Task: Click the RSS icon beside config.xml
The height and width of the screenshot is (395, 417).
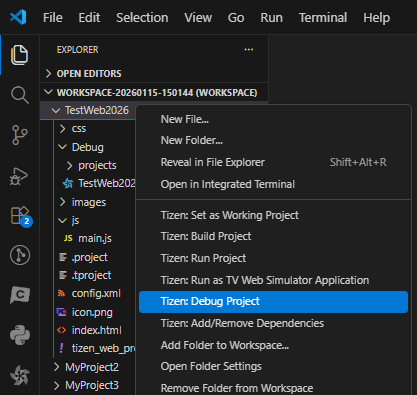Action: (61, 293)
